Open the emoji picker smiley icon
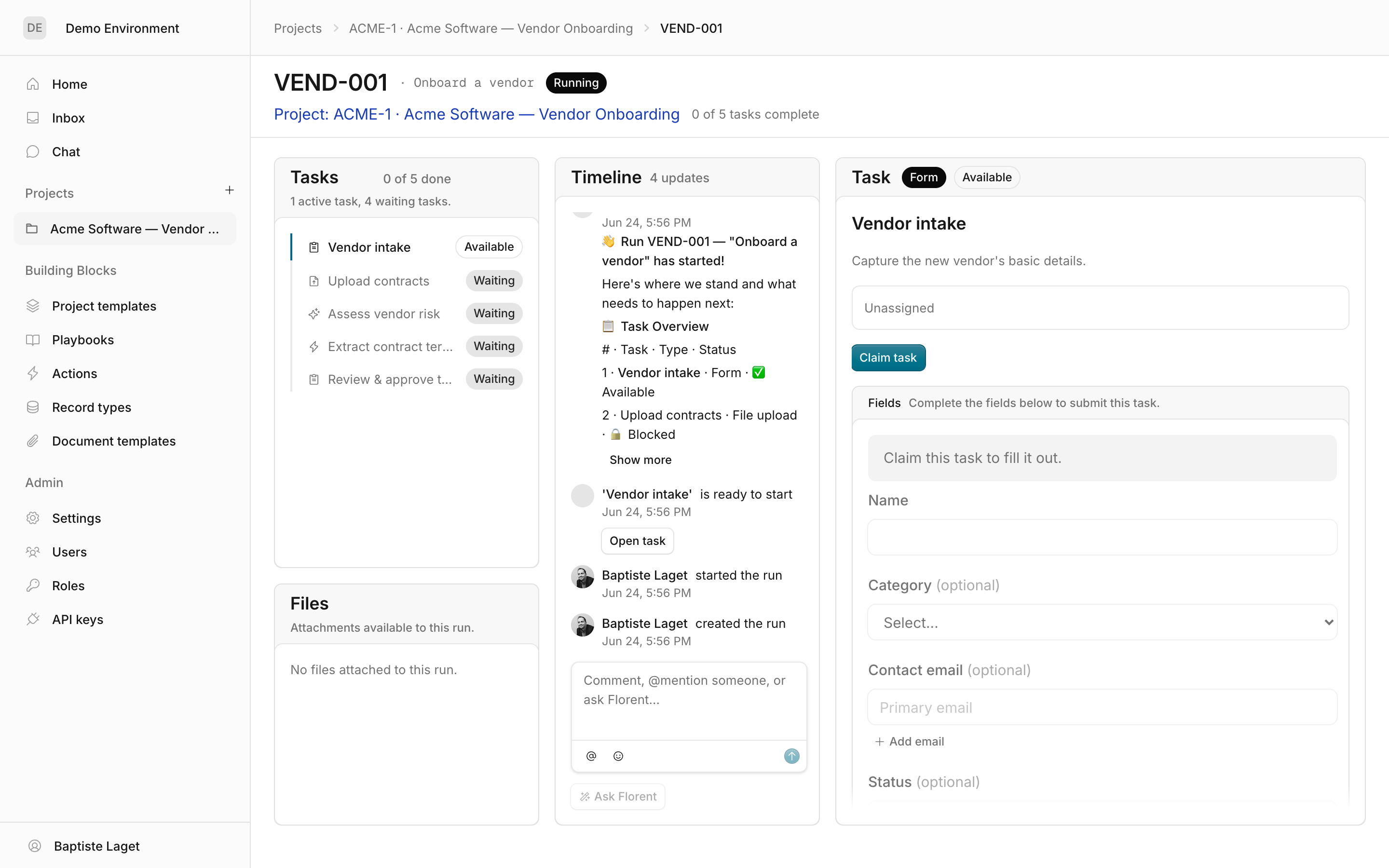Screen dimensions: 1389x868 click(x=618, y=756)
